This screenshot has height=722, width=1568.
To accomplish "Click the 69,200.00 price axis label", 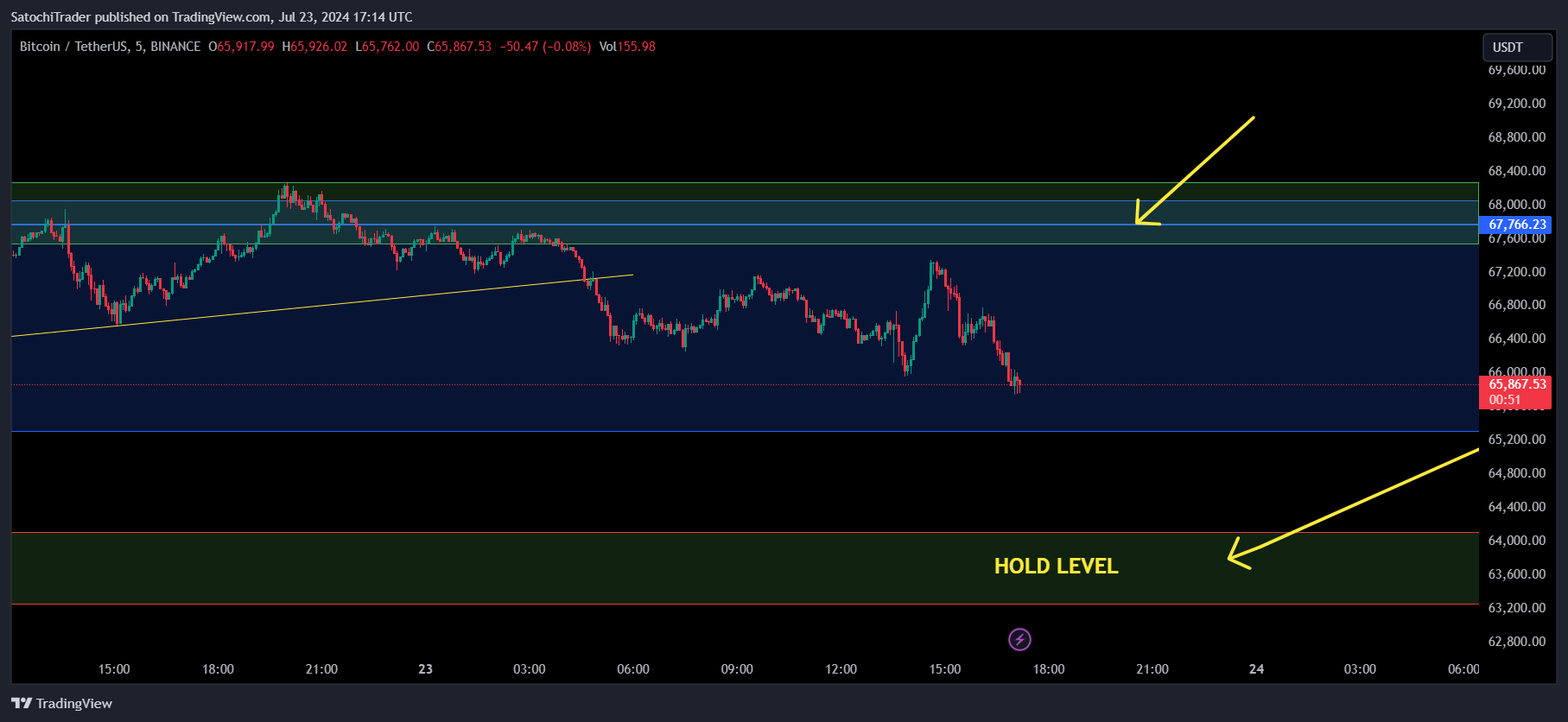I will pyautogui.click(x=1516, y=104).
